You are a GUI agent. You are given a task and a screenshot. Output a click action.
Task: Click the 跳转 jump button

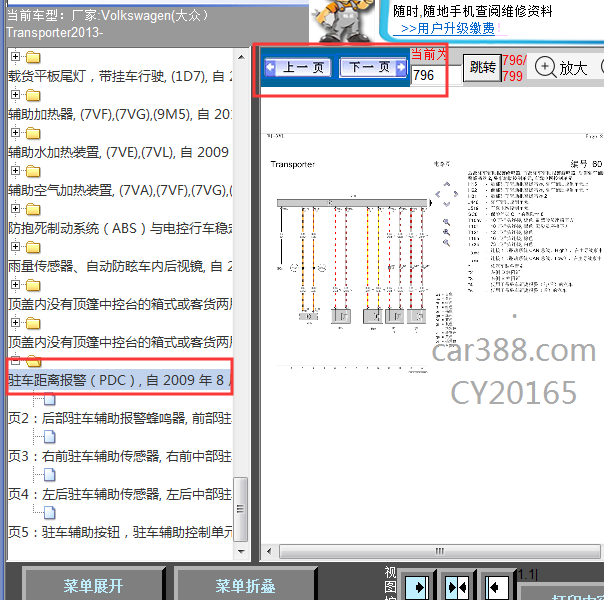click(x=482, y=68)
